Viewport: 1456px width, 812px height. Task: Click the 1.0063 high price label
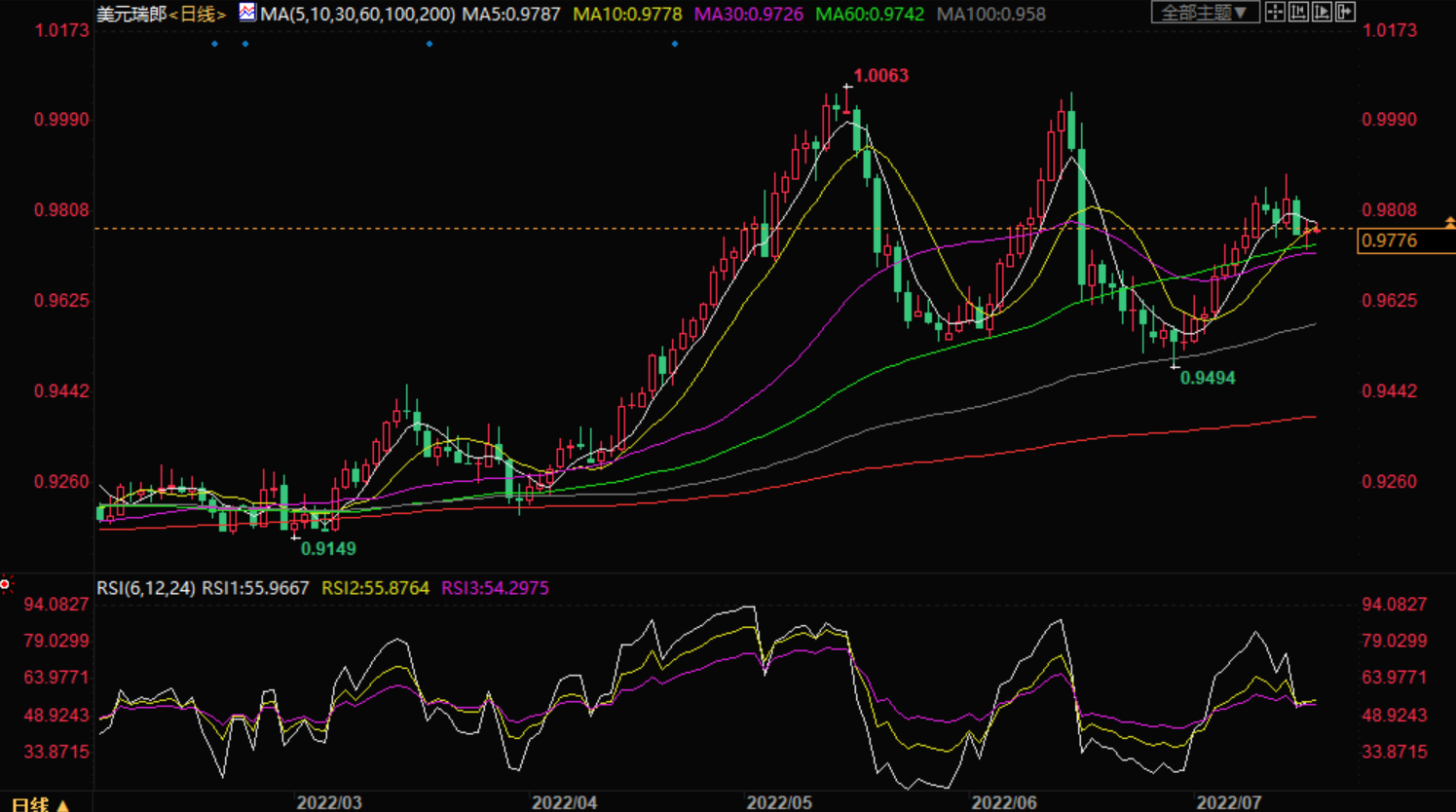click(880, 76)
